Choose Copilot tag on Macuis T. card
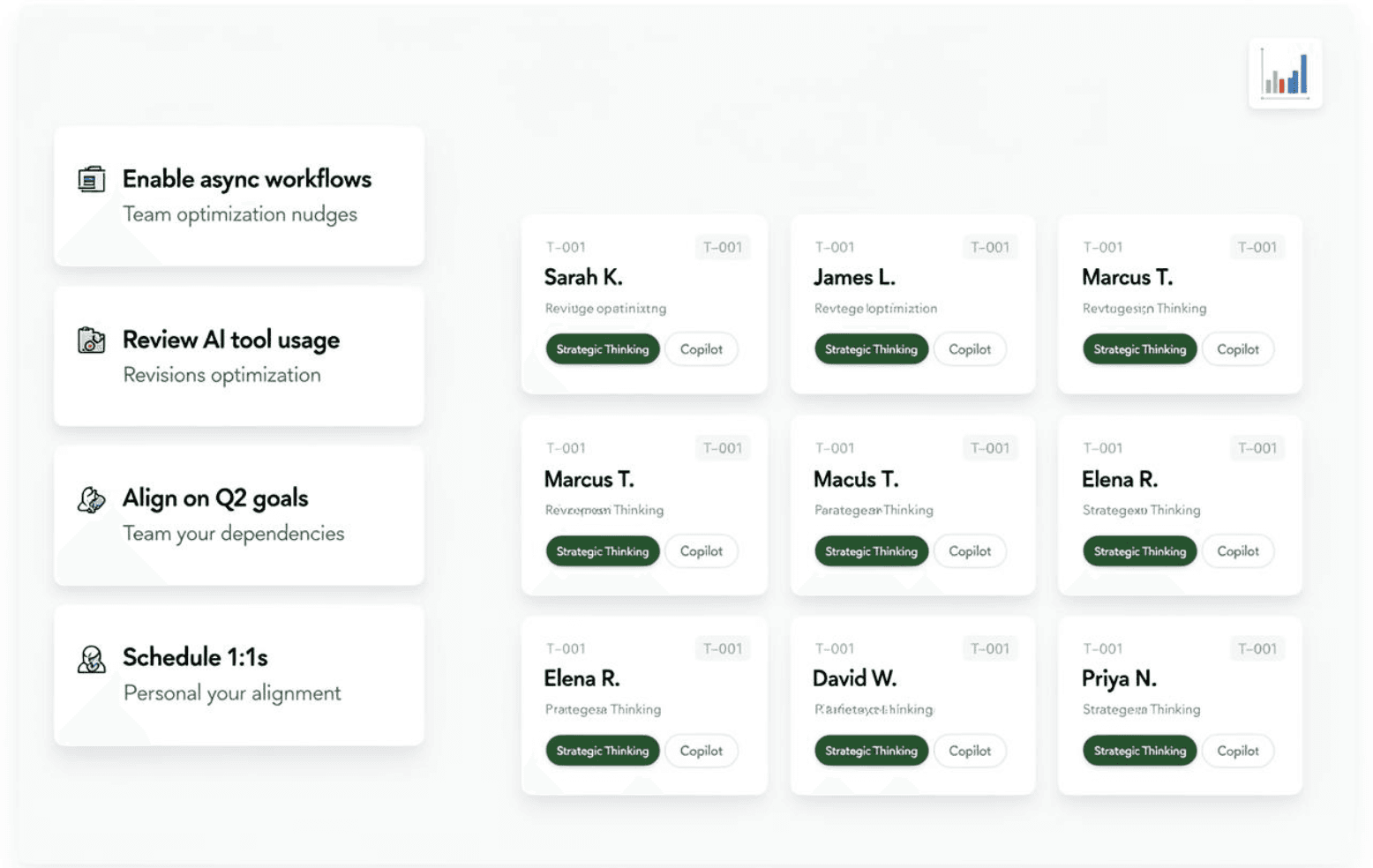This screenshot has height=868, width=1373. tap(970, 551)
